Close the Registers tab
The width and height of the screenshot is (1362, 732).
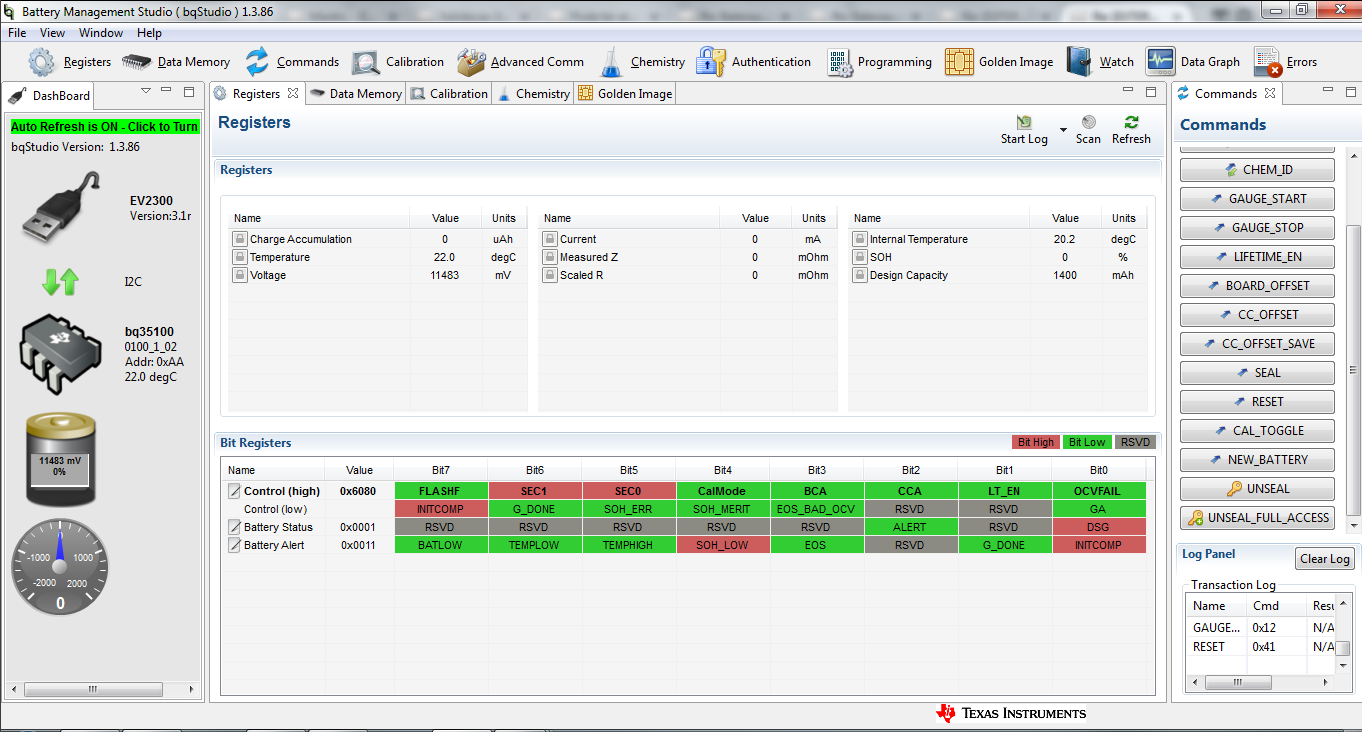tap(293, 93)
